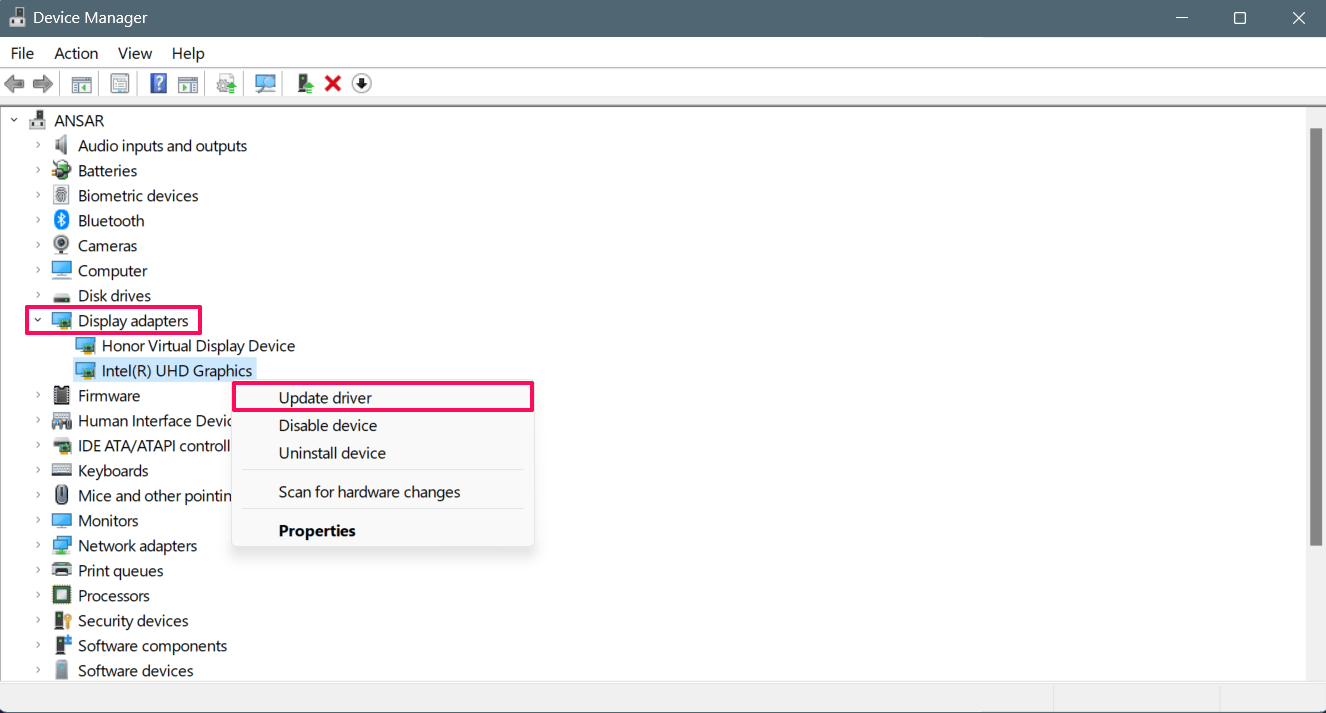Expand the Batteries category
Image resolution: width=1326 pixels, height=713 pixels.
pos(38,170)
